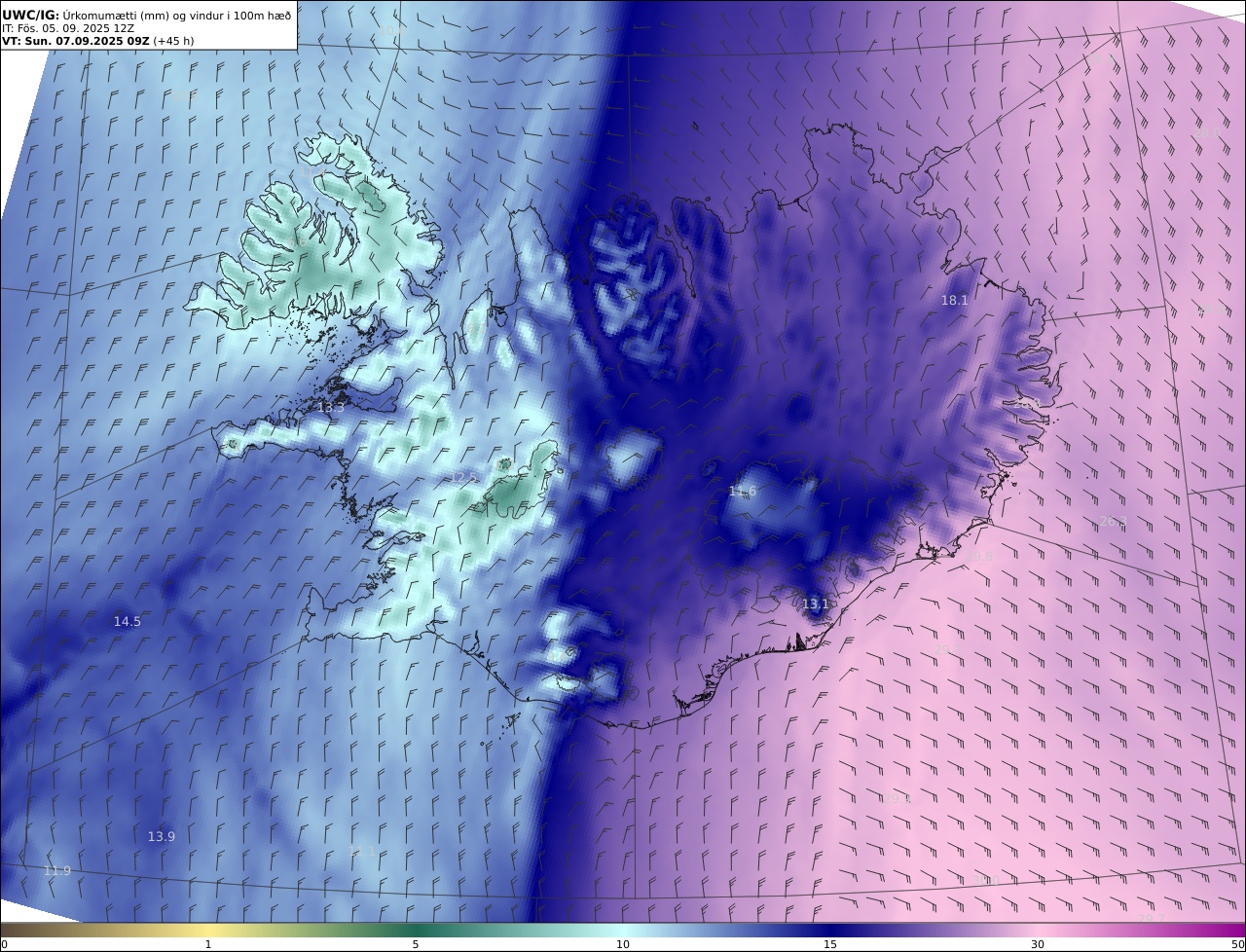The image size is (1246, 952).
Task: Click the 13.1 value label near the south coast
Action: click(x=815, y=604)
